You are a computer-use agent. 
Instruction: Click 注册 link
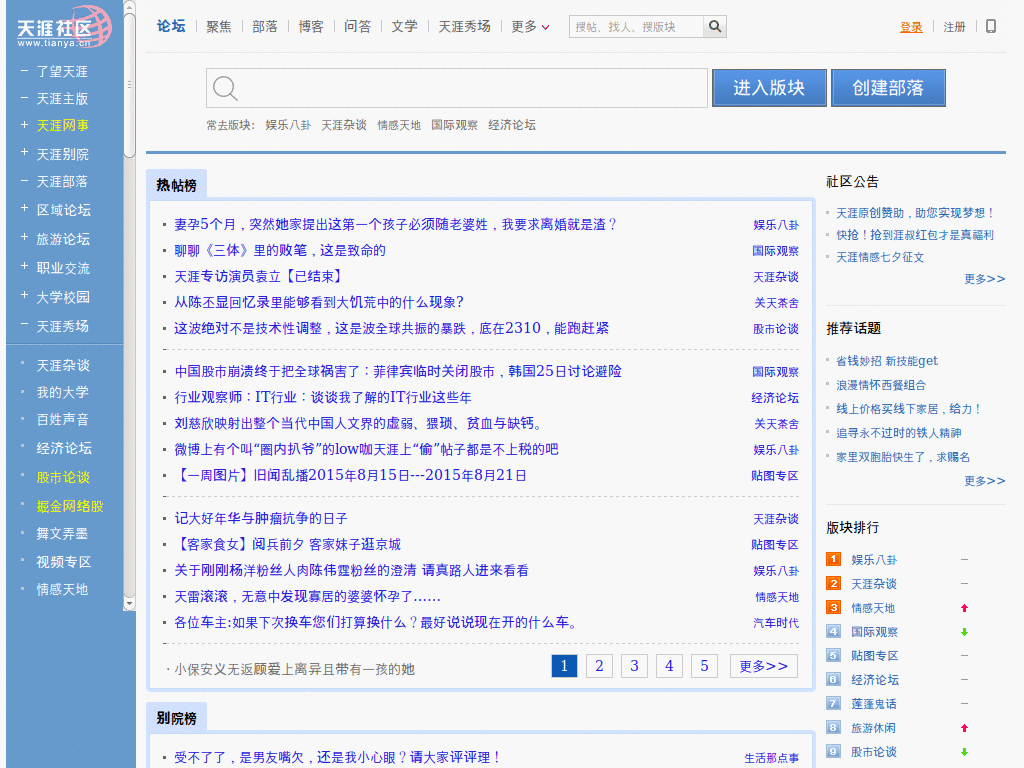pyautogui.click(x=954, y=27)
